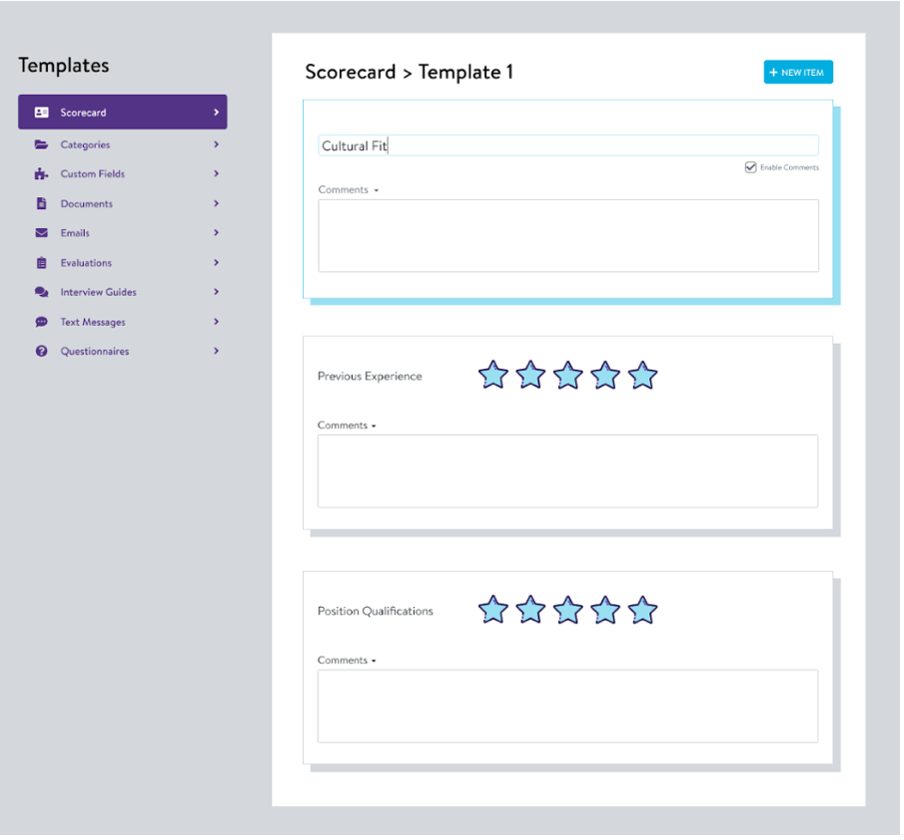Image resolution: width=904 pixels, height=840 pixels.
Task: Click the Emails envelope icon
Action: click(41, 233)
